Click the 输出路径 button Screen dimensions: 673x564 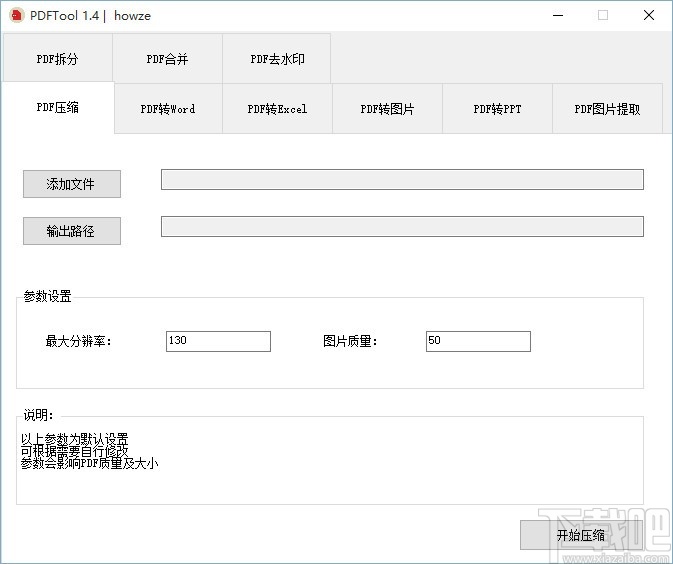[x=72, y=231]
